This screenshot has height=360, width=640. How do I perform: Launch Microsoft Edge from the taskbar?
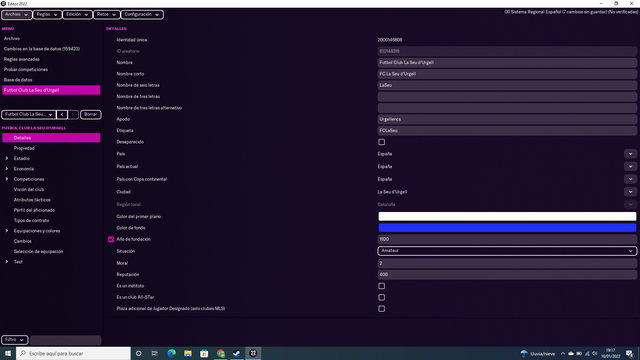pos(171,353)
